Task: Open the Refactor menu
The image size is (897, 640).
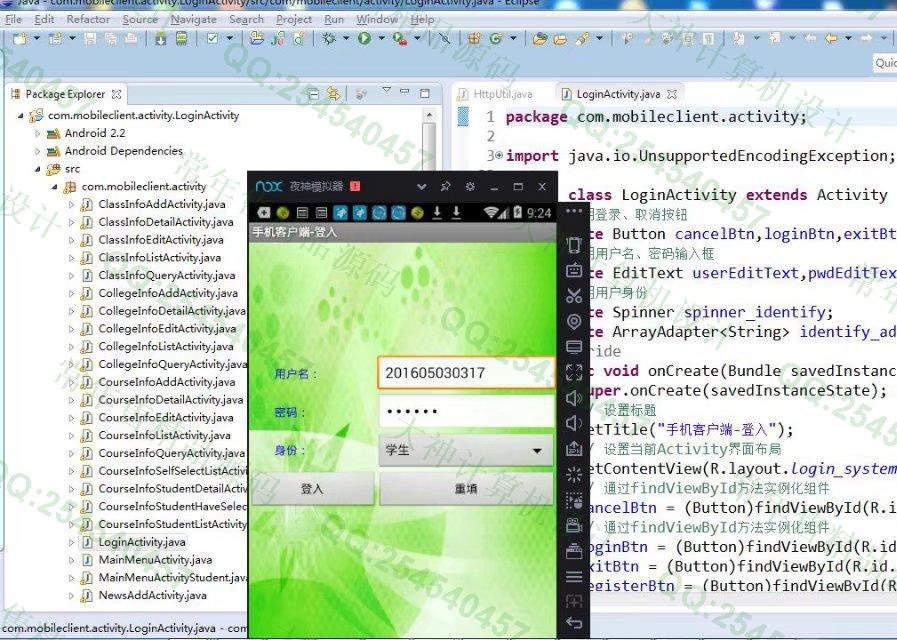Action: point(88,19)
